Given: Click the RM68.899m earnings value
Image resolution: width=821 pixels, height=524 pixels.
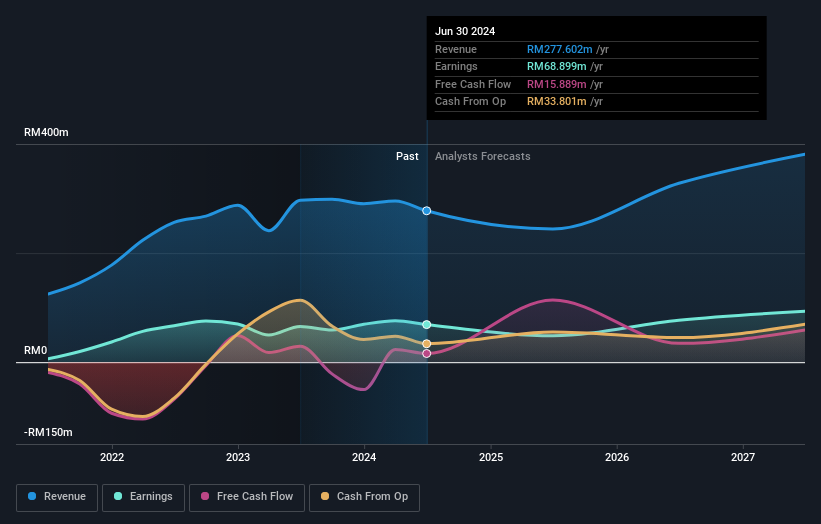Looking at the screenshot, I should point(557,66).
